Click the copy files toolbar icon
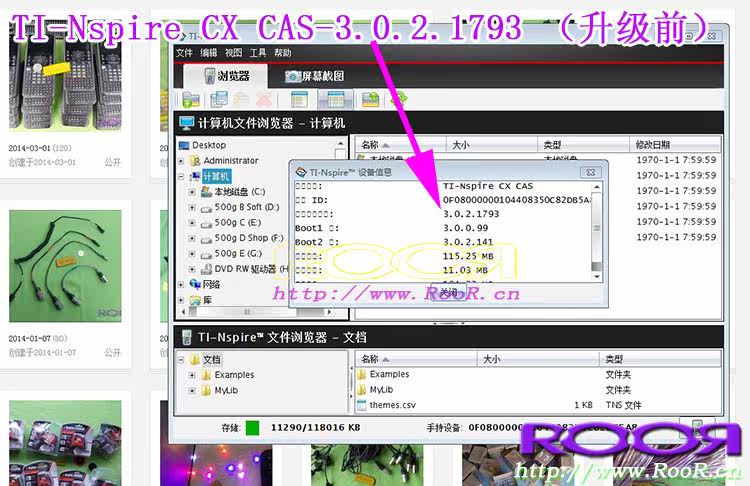This screenshot has height=486, width=750. (x=219, y=99)
